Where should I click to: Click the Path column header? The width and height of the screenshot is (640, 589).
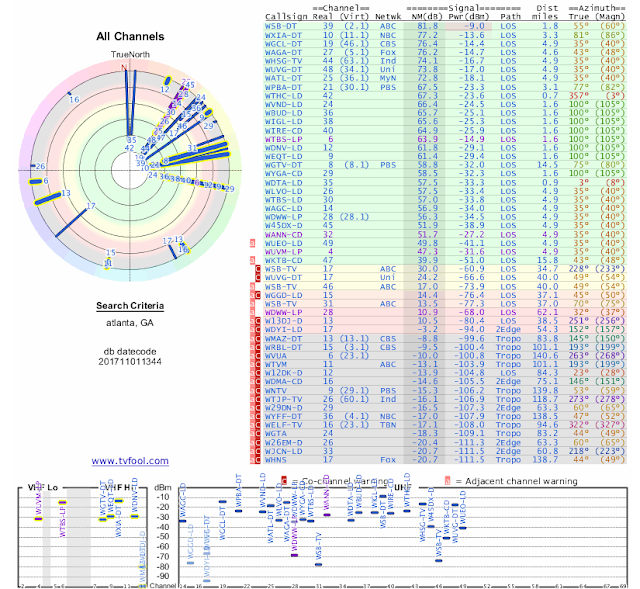coord(510,17)
